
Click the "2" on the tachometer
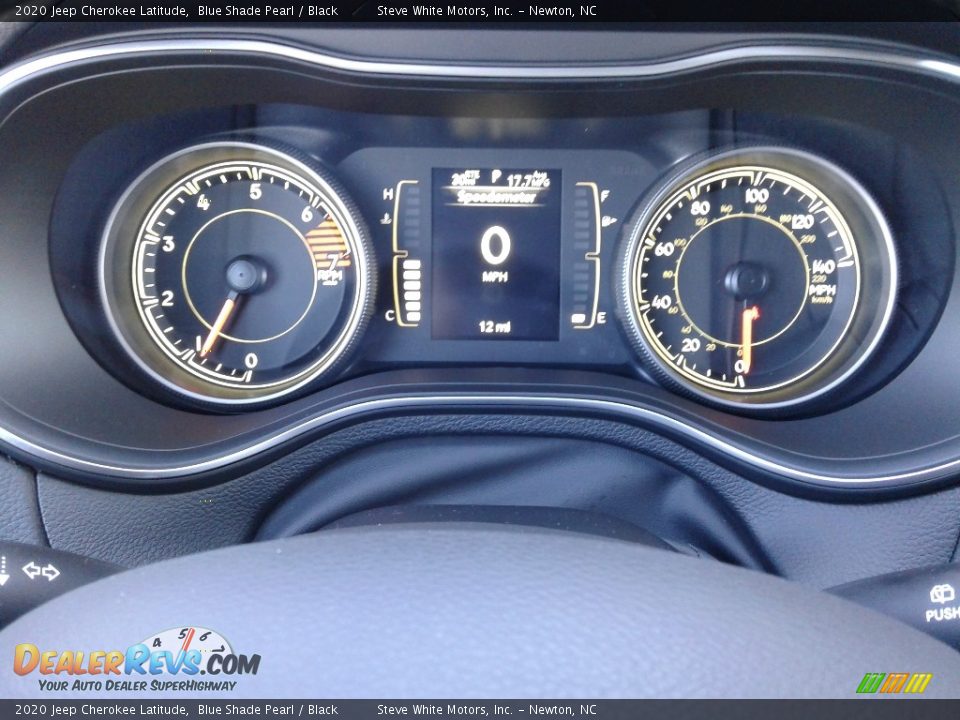click(167, 298)
